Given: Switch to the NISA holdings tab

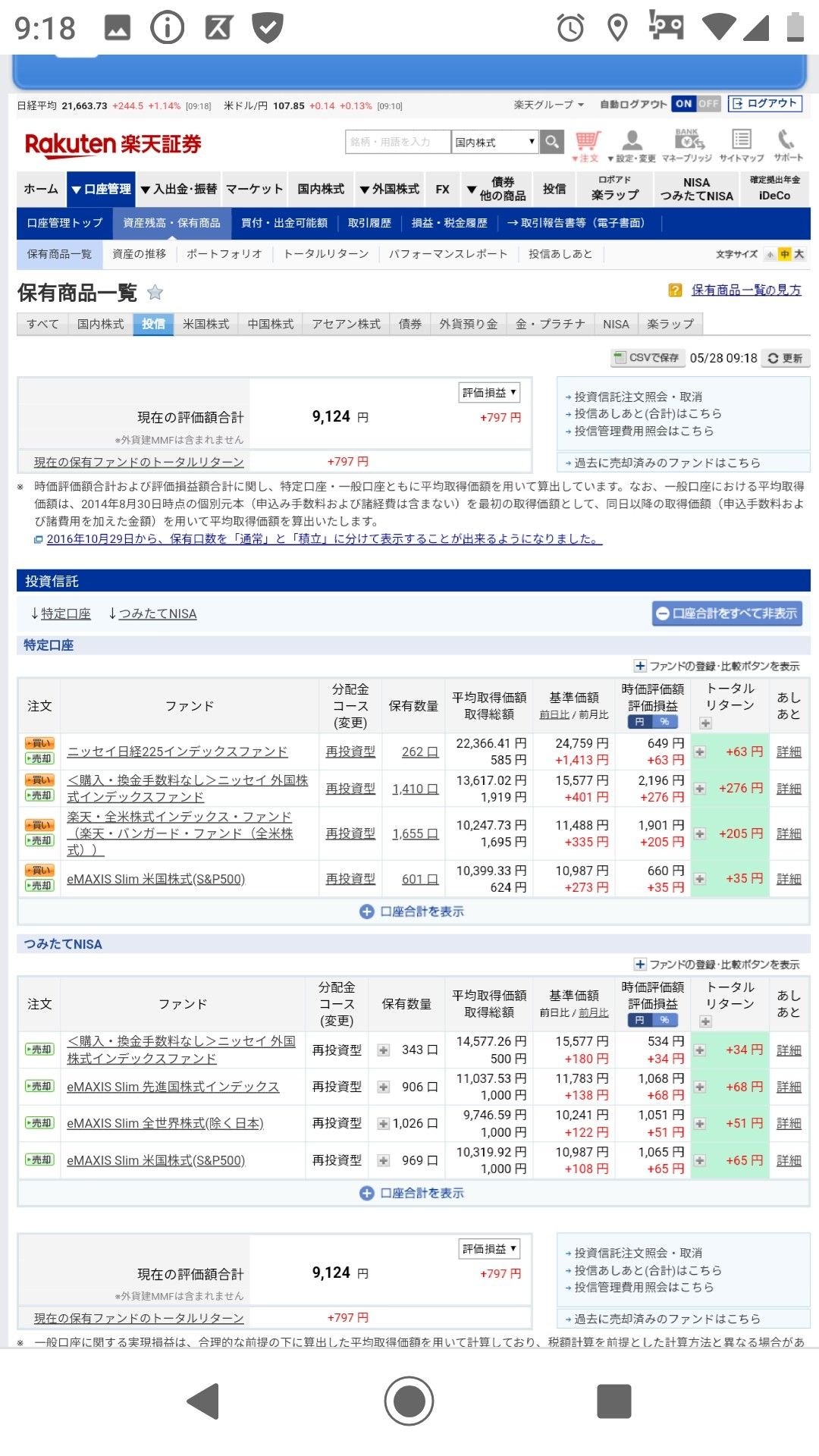Looking at the screenshot, I should click(x=616, y=324).
